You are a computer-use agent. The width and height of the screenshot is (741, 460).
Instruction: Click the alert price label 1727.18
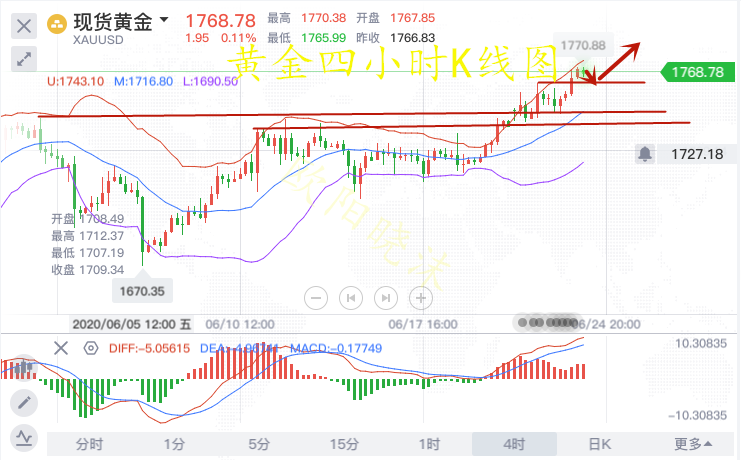click(697, 154)
